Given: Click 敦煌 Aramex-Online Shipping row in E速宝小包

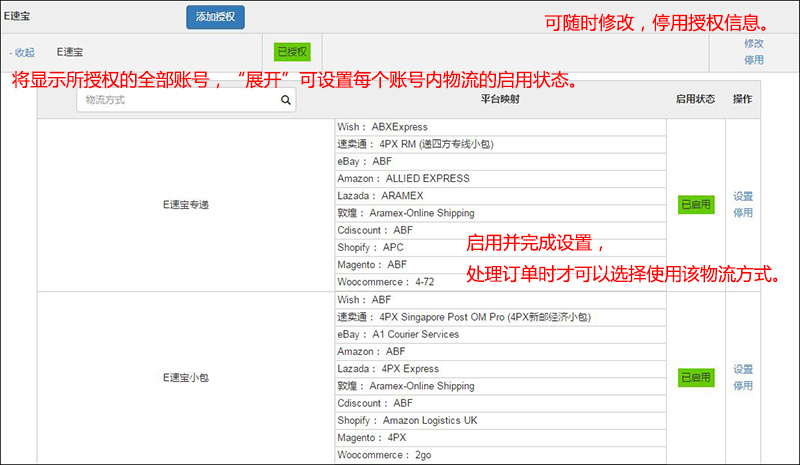Looking at the screenshot, I should (501, 386).
